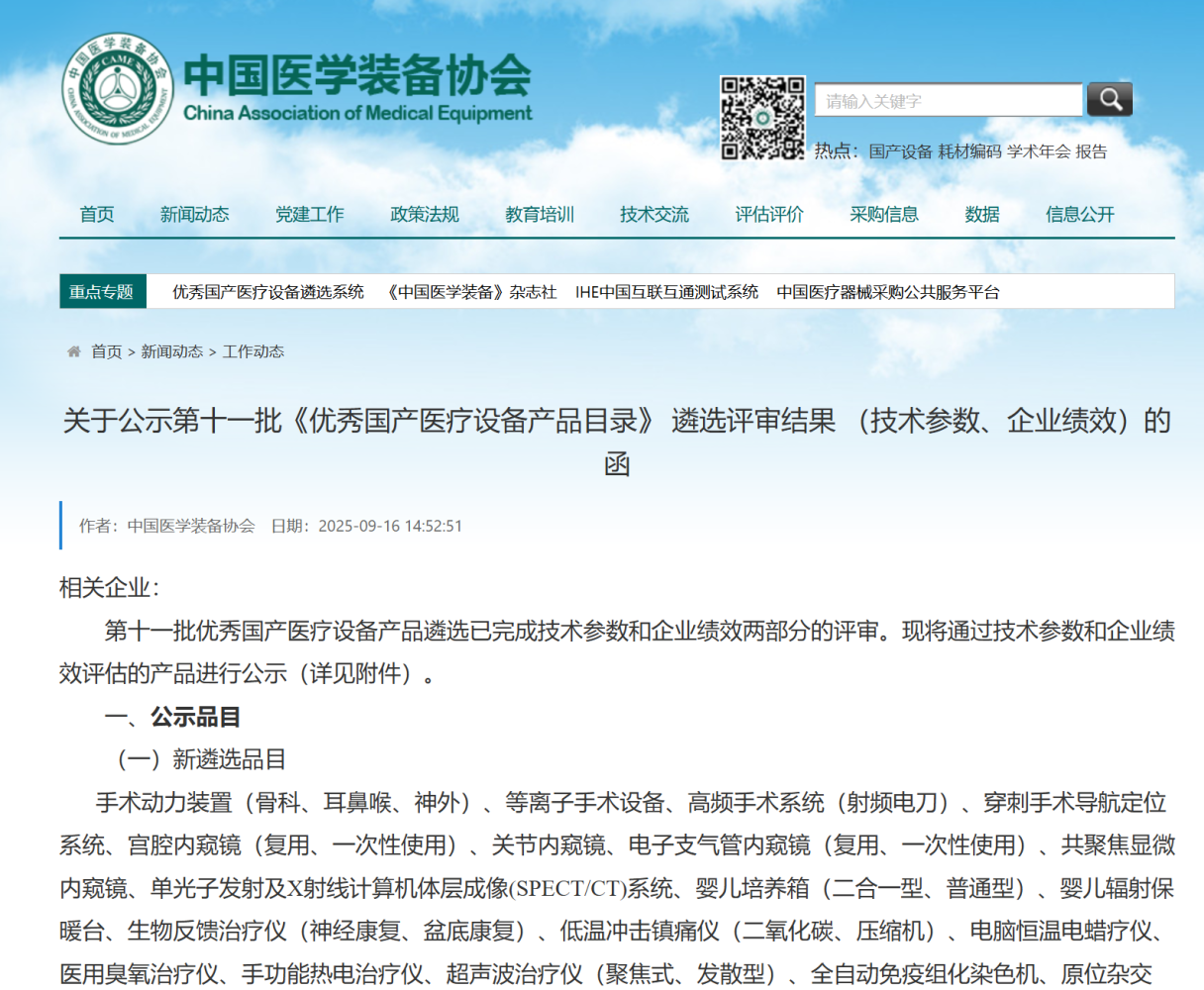Open the 技术交流 navigation item
The width and height of the screenshot is (1204, 990).
click(654, 214)
